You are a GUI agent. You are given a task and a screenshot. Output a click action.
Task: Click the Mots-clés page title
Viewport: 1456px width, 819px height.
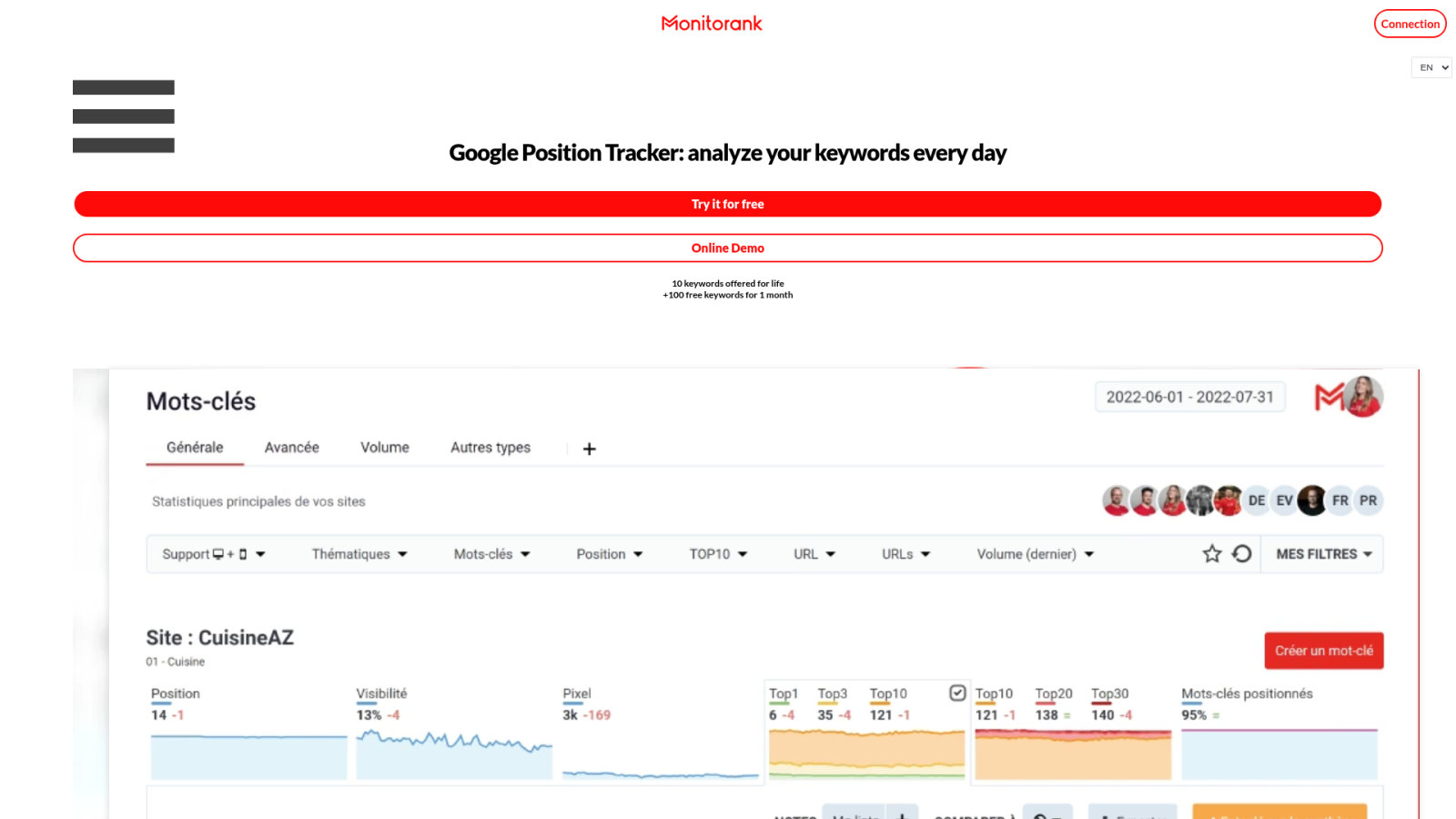[201, 401]
